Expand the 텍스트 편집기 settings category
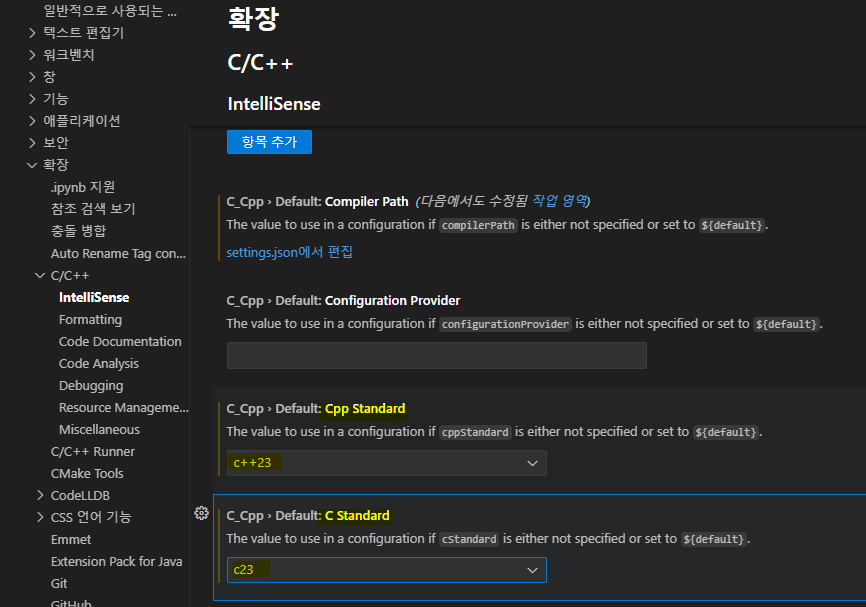 pos(33,33)
